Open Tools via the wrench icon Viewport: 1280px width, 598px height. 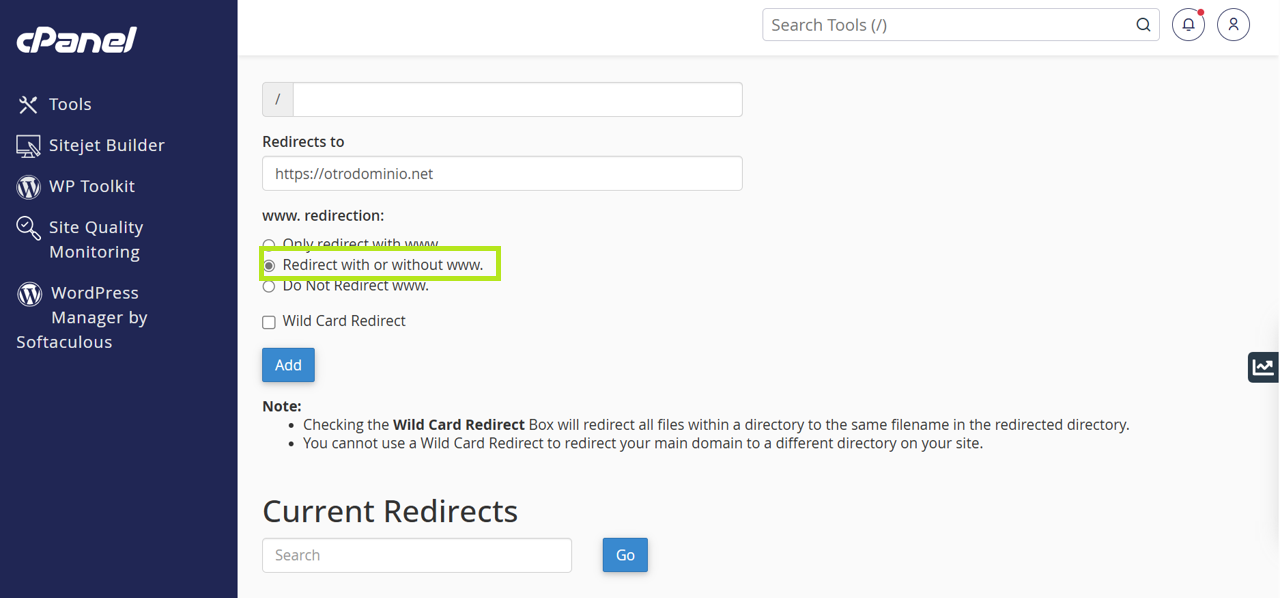click(x=28, y=104)
